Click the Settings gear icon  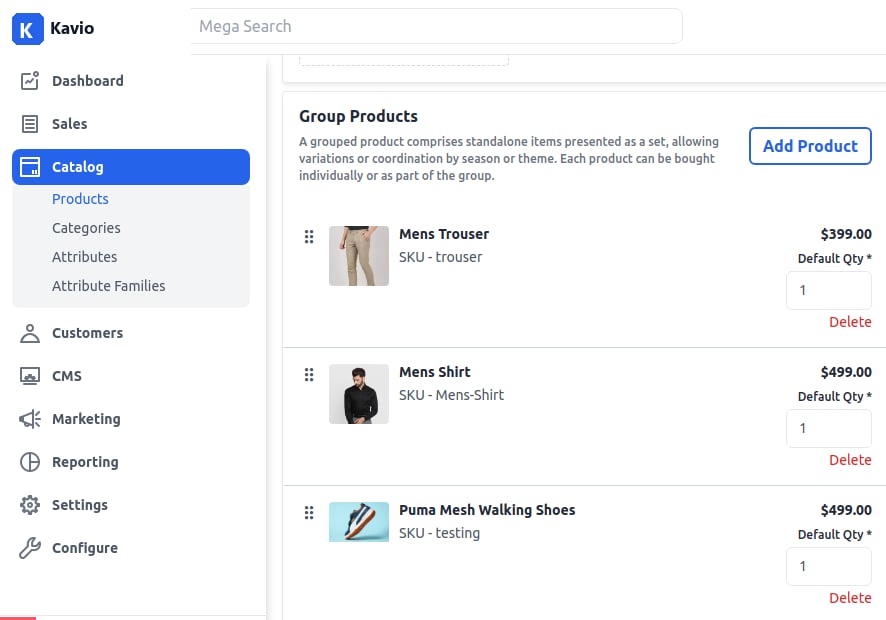pyautogui.click(x=29, y=505)
